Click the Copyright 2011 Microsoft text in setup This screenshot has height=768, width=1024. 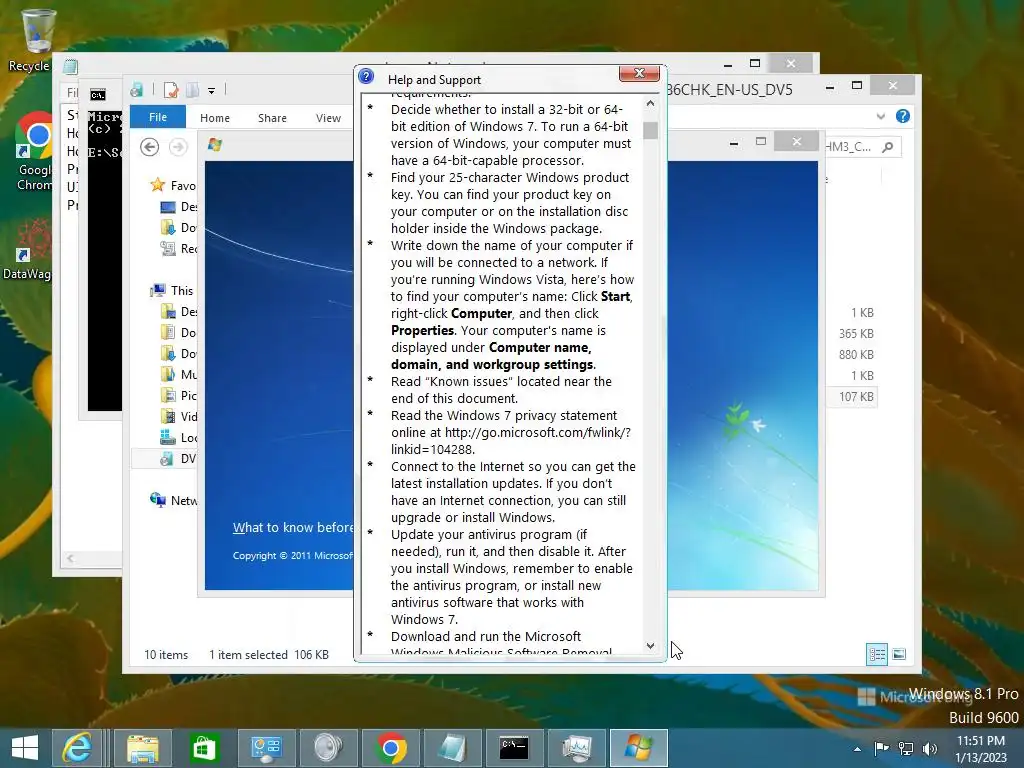pyautogui.click(x=293, y=555)
